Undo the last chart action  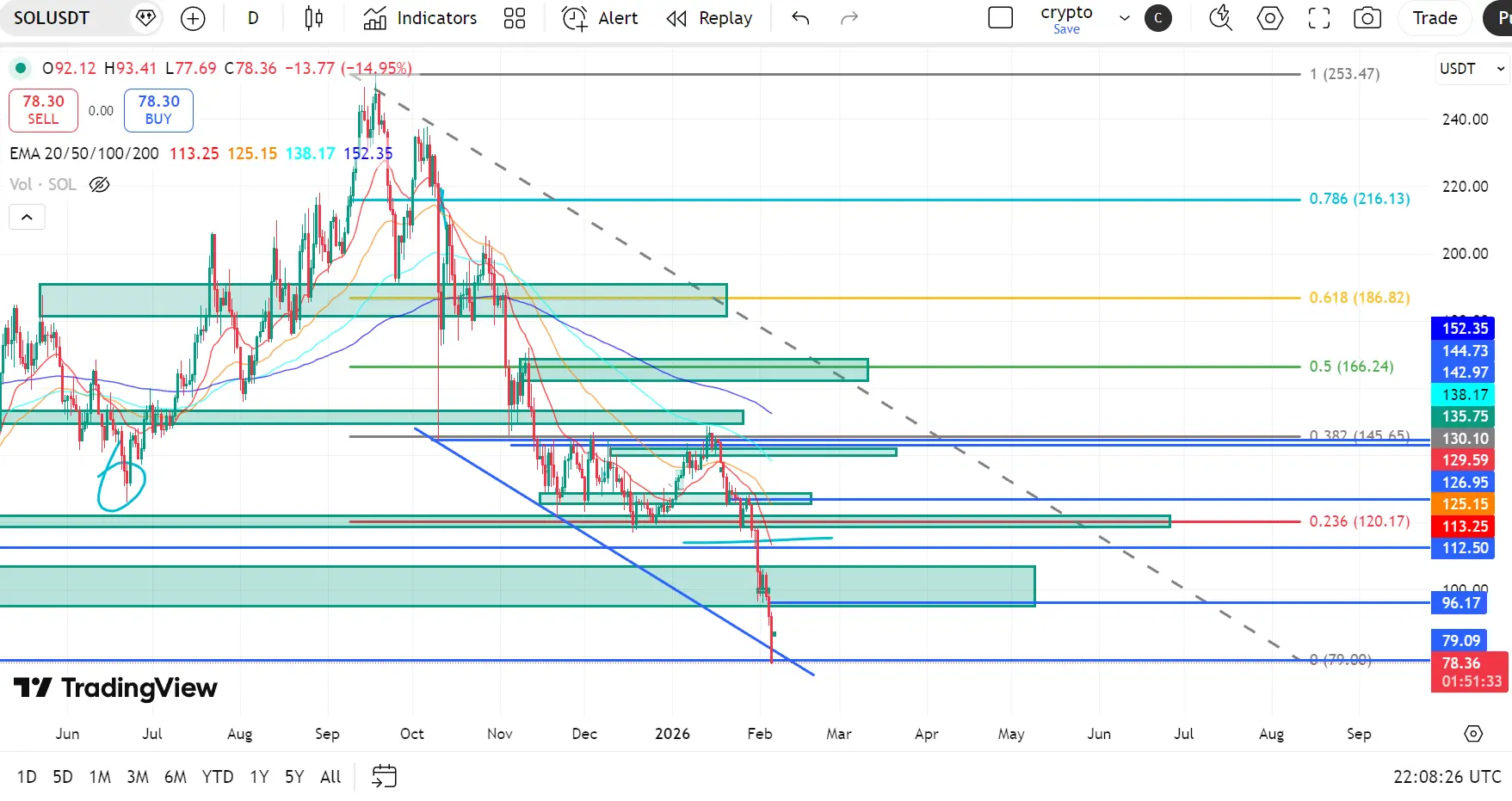800,18
